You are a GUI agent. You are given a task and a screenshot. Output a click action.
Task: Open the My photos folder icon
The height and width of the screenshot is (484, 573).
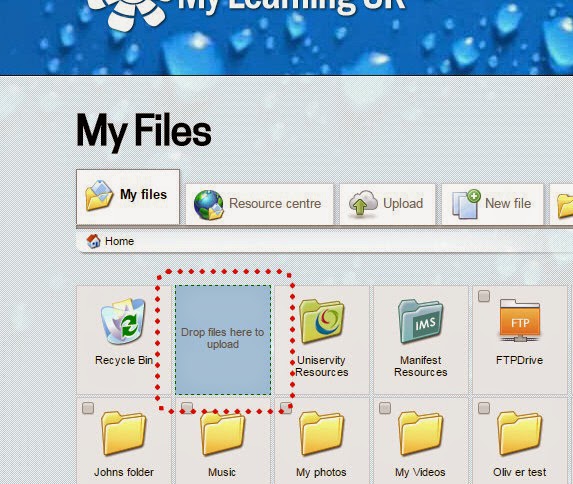click(x=322, y=434)
